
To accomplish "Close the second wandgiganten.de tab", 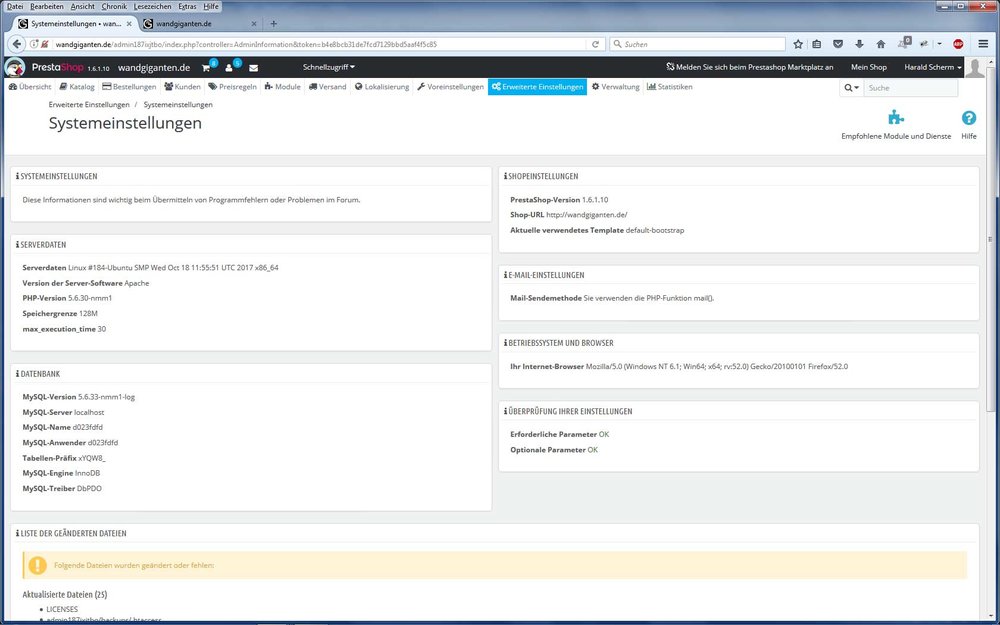I will [254, 24].
